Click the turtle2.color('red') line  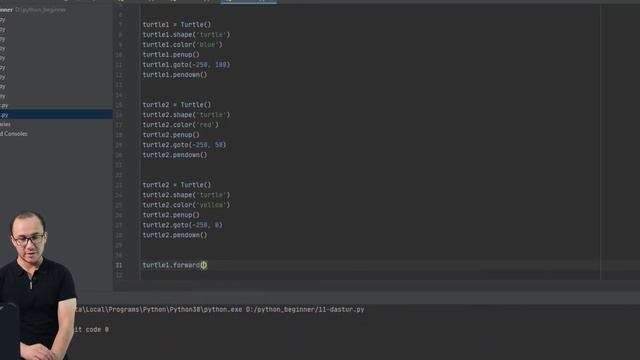pos(180,125)
